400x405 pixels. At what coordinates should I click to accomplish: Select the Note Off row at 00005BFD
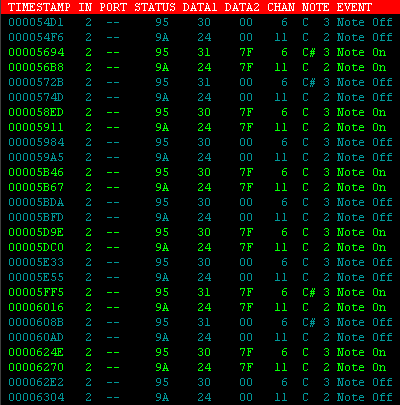click(200, 217)
